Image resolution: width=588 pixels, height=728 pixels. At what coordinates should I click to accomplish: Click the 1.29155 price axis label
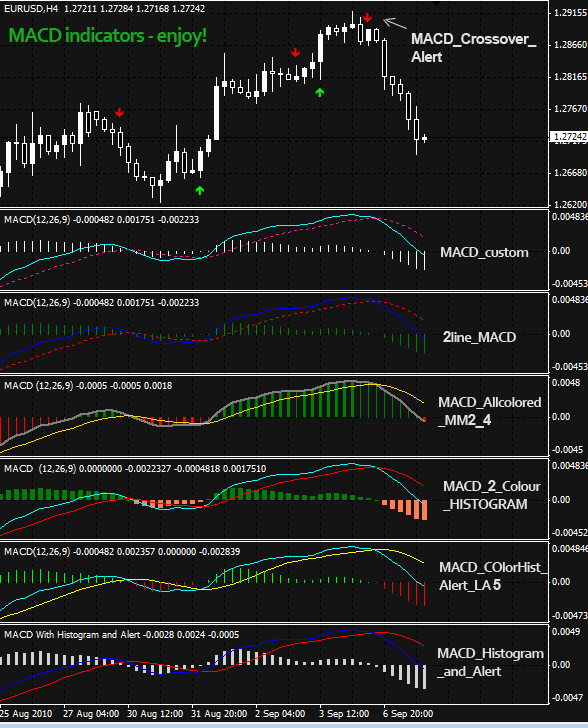tap(570, 13)
